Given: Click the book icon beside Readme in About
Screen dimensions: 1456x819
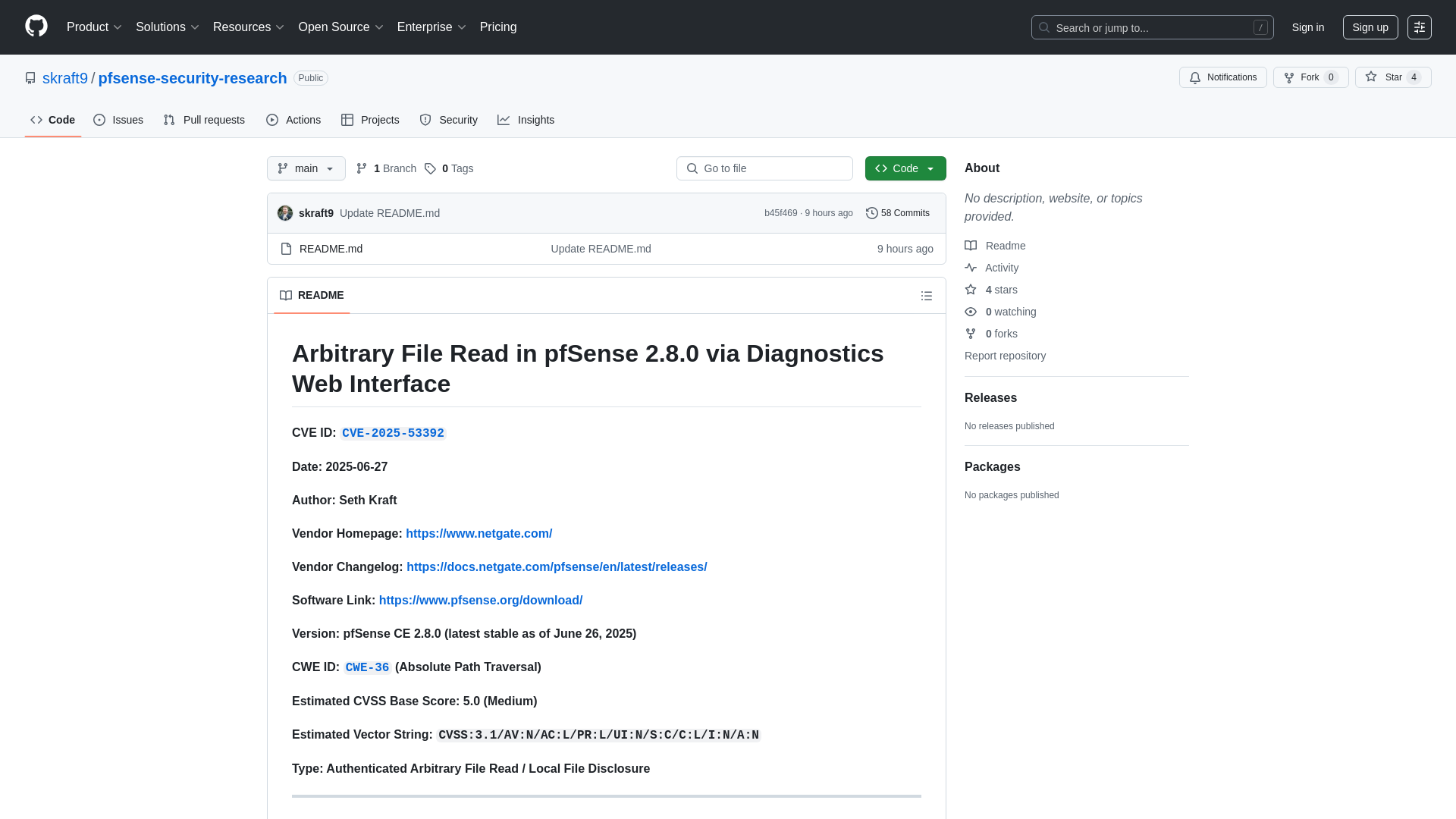Looking at the screenshot, I should 971,246.
